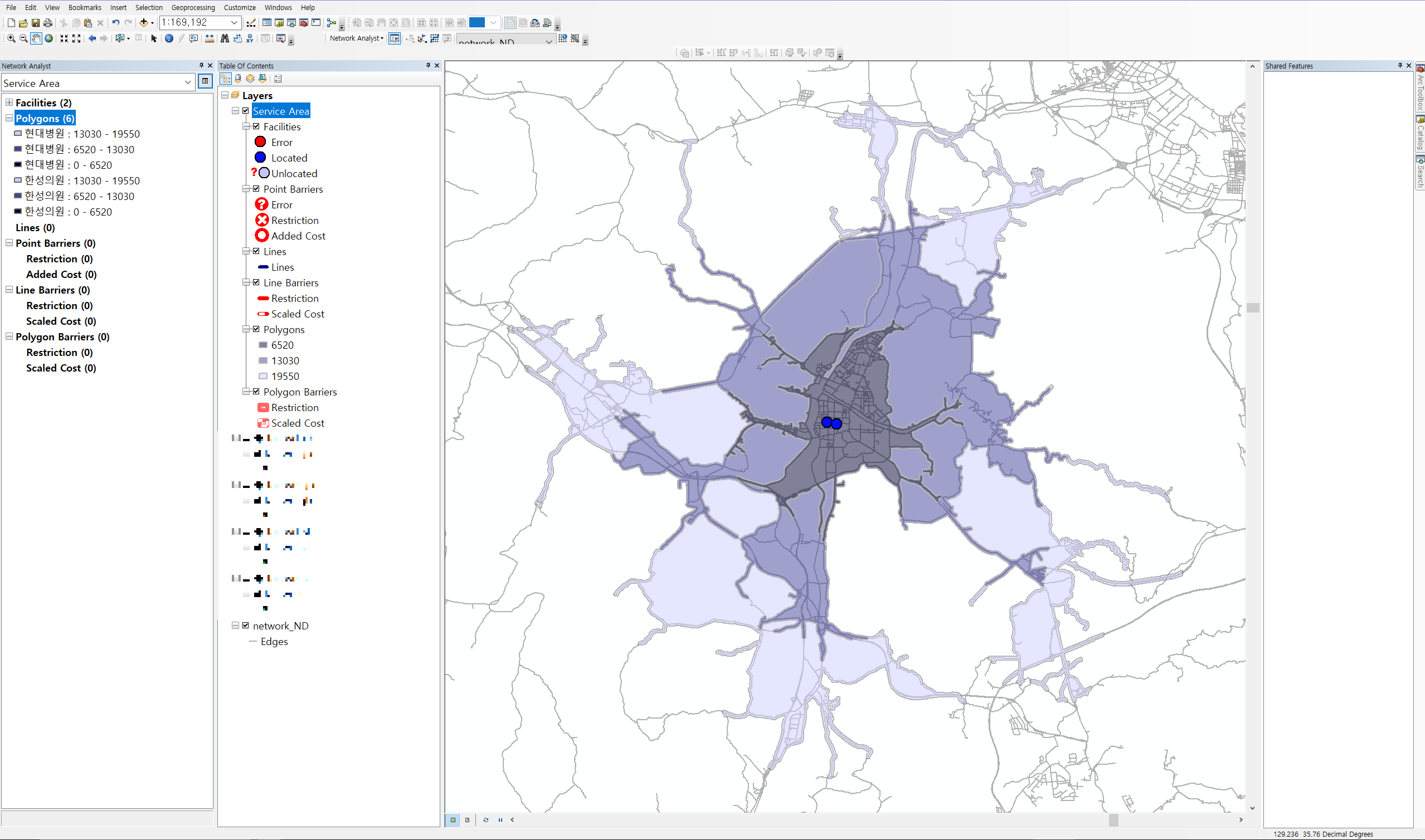Click the Solve network analysis button
Viewport: 1425px width, 840px height.
(x=434, y=38)
